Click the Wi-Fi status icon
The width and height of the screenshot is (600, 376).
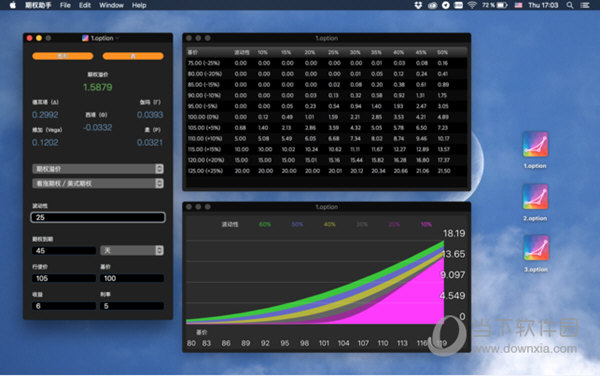tap(472, 5)
